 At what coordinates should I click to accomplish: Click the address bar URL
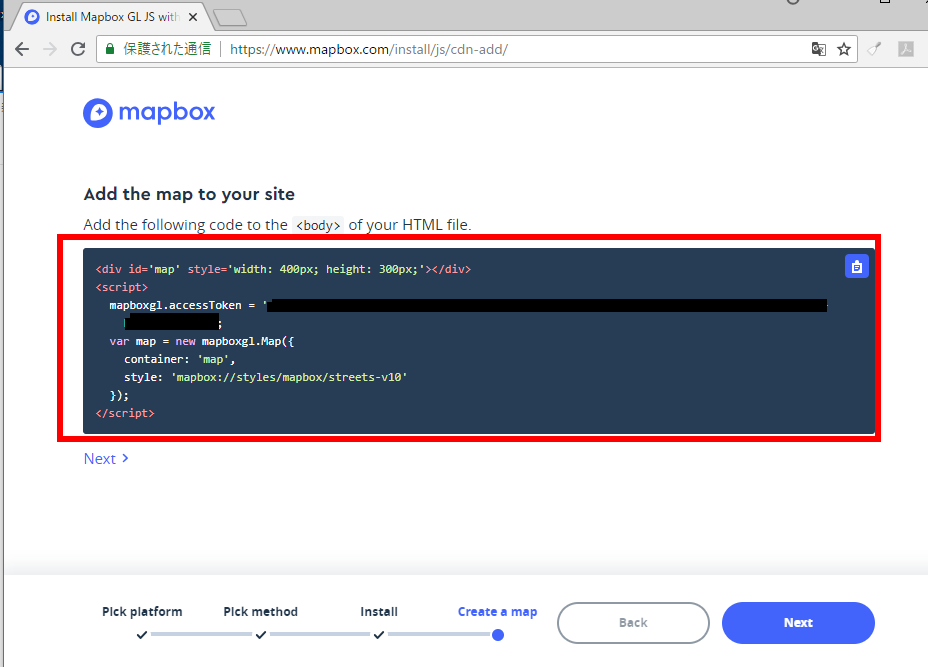[369, 49]
